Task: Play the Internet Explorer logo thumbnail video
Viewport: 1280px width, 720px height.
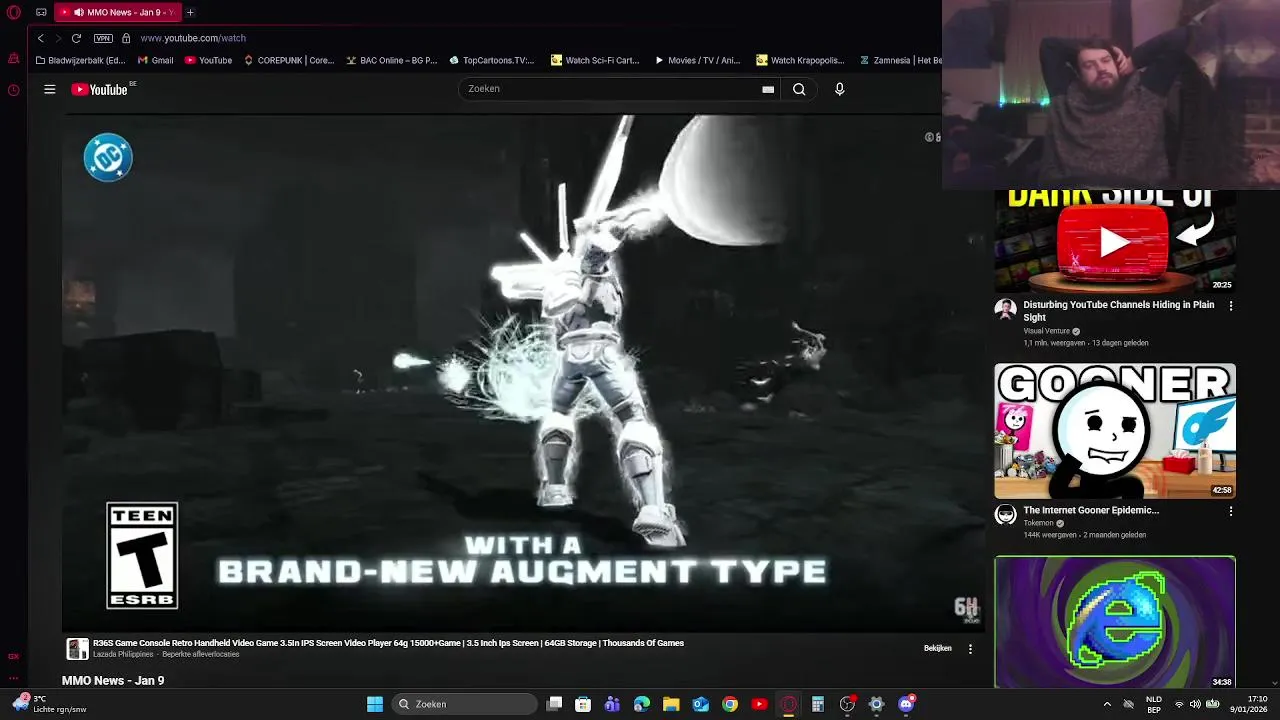Action: tap(1115, 622)
